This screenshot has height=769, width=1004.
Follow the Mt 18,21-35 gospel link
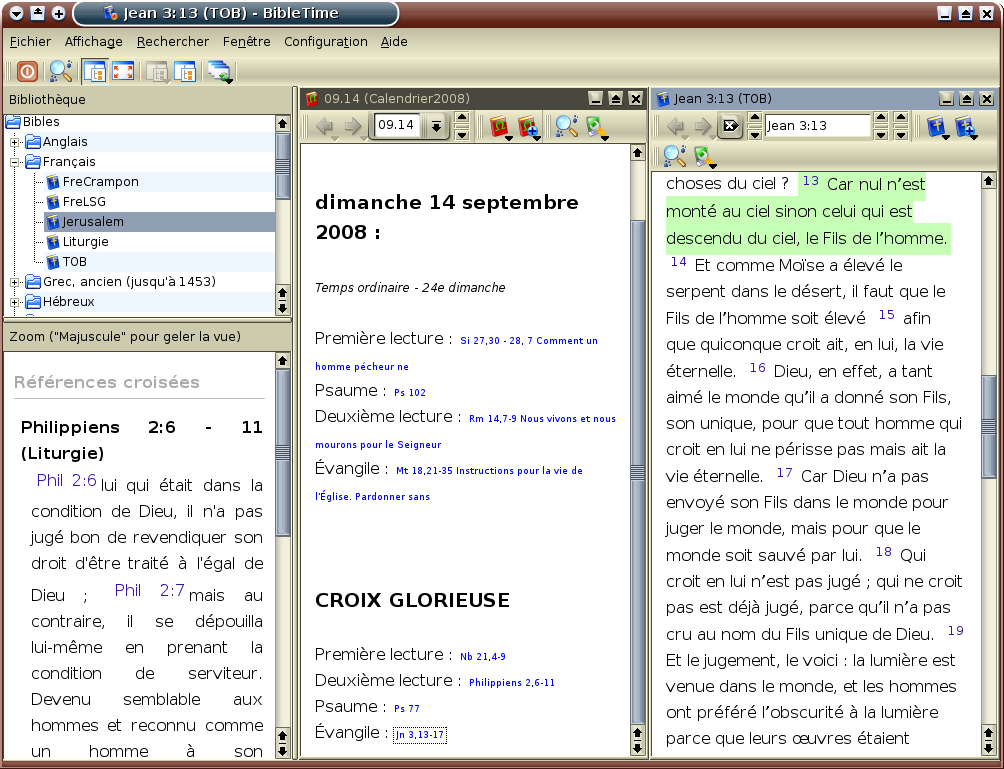tap(489, 471)
